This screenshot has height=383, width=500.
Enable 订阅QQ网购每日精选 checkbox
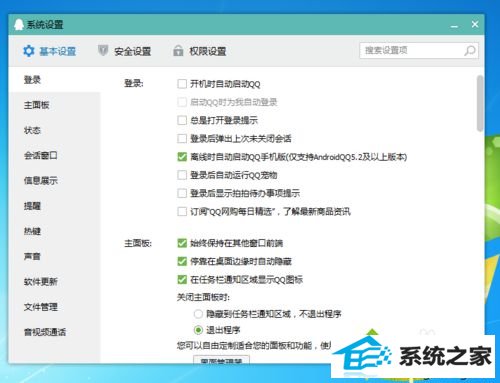[182, 211]
